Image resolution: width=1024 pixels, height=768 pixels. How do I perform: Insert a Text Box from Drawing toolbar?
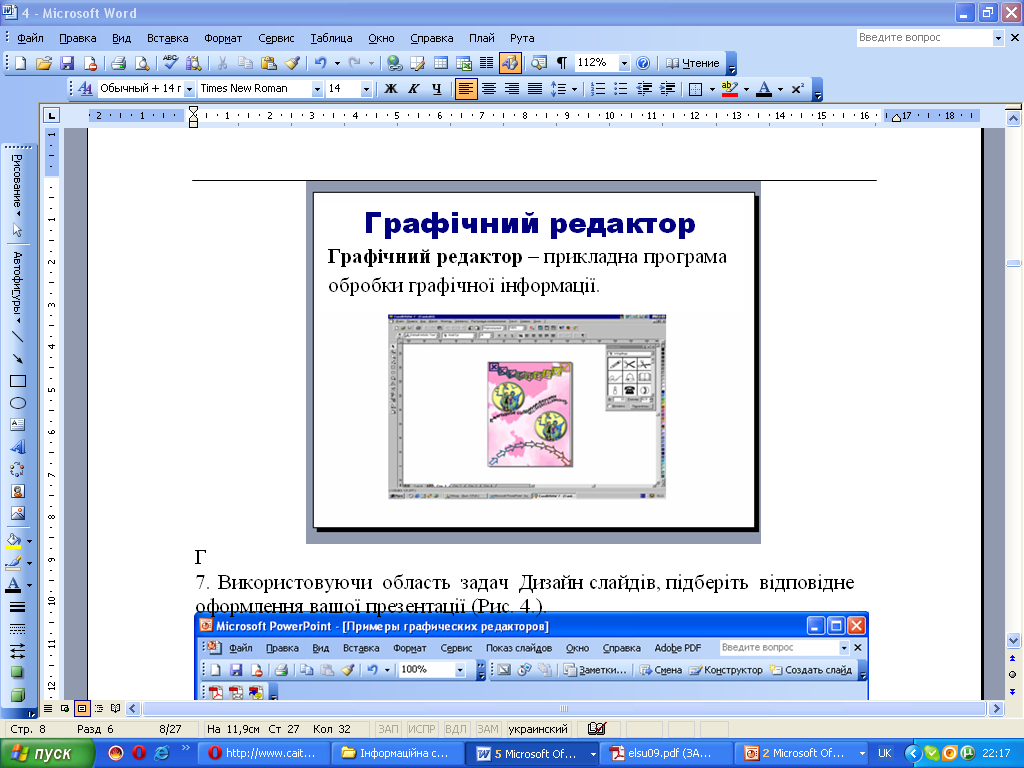pyautogui.click(x=18, y=425)
